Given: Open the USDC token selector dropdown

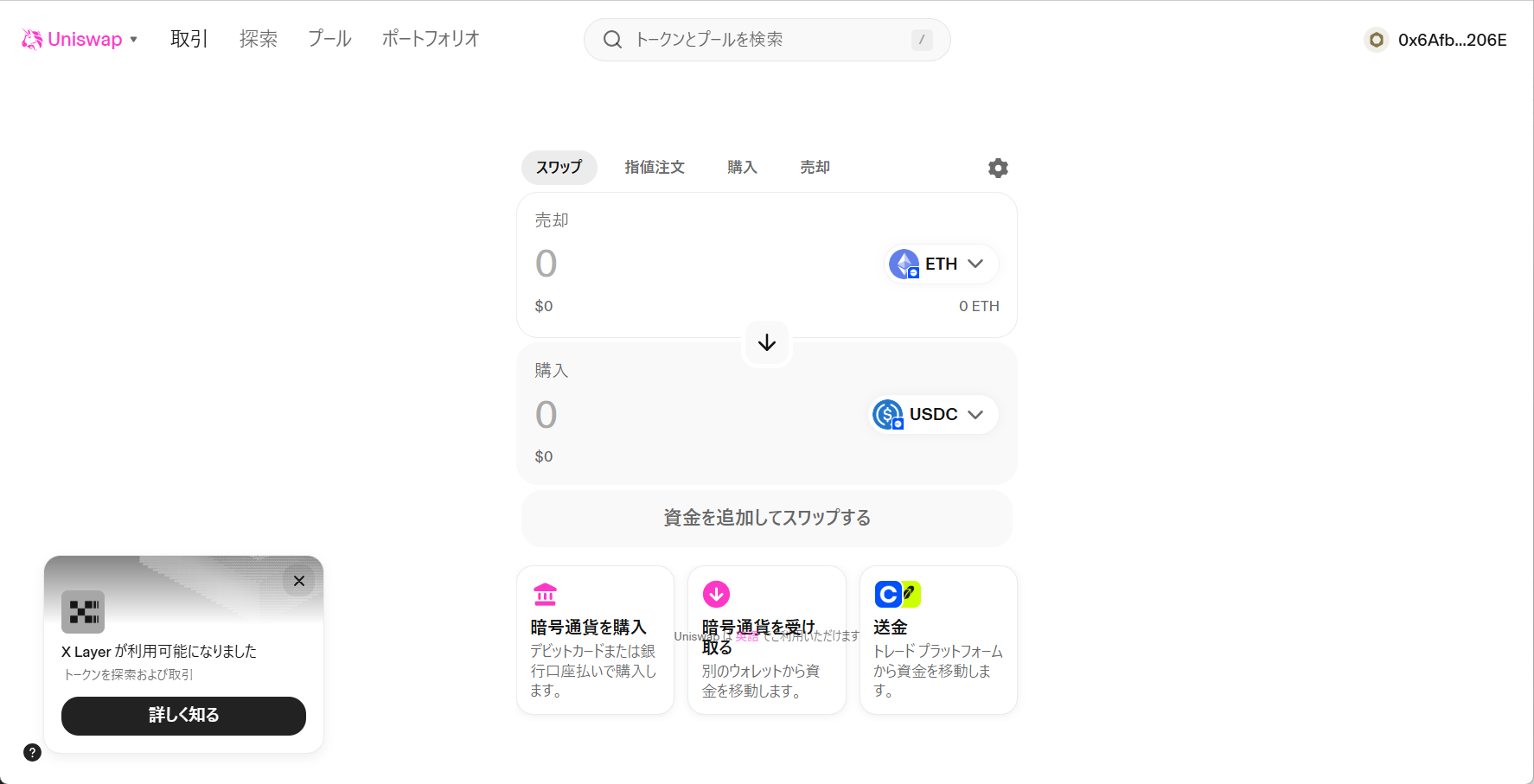Looking at the screenshot, I should tap(976, 414).
